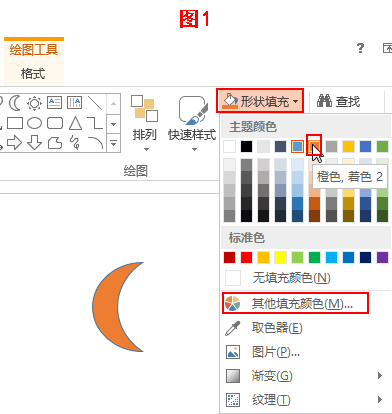Open the 纹理 Texture submenu
392x414 pixels.
(271, 400)
